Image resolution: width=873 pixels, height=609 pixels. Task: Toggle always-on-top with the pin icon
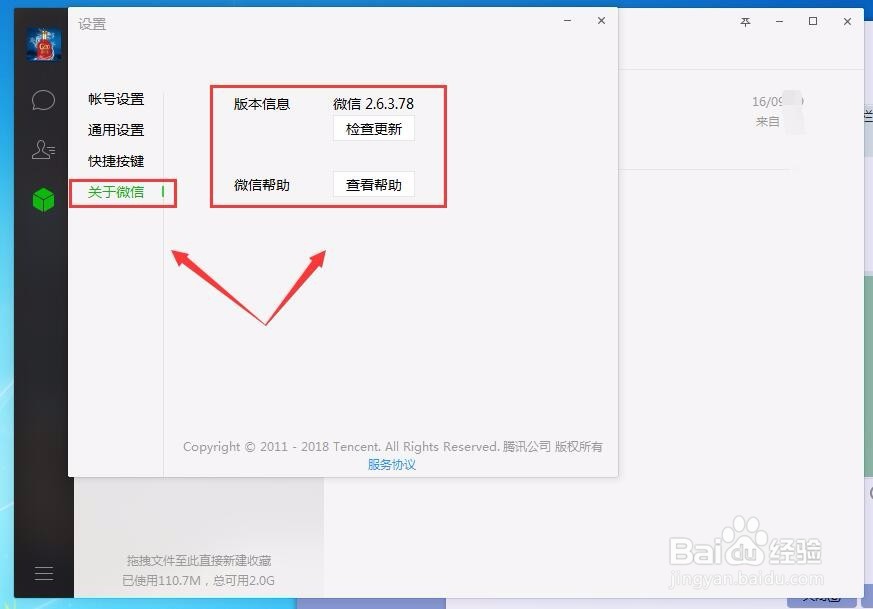click(745, 21)
